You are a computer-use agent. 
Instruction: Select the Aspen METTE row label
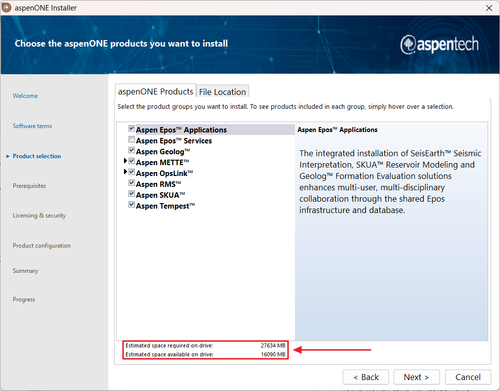pos(163,162)
